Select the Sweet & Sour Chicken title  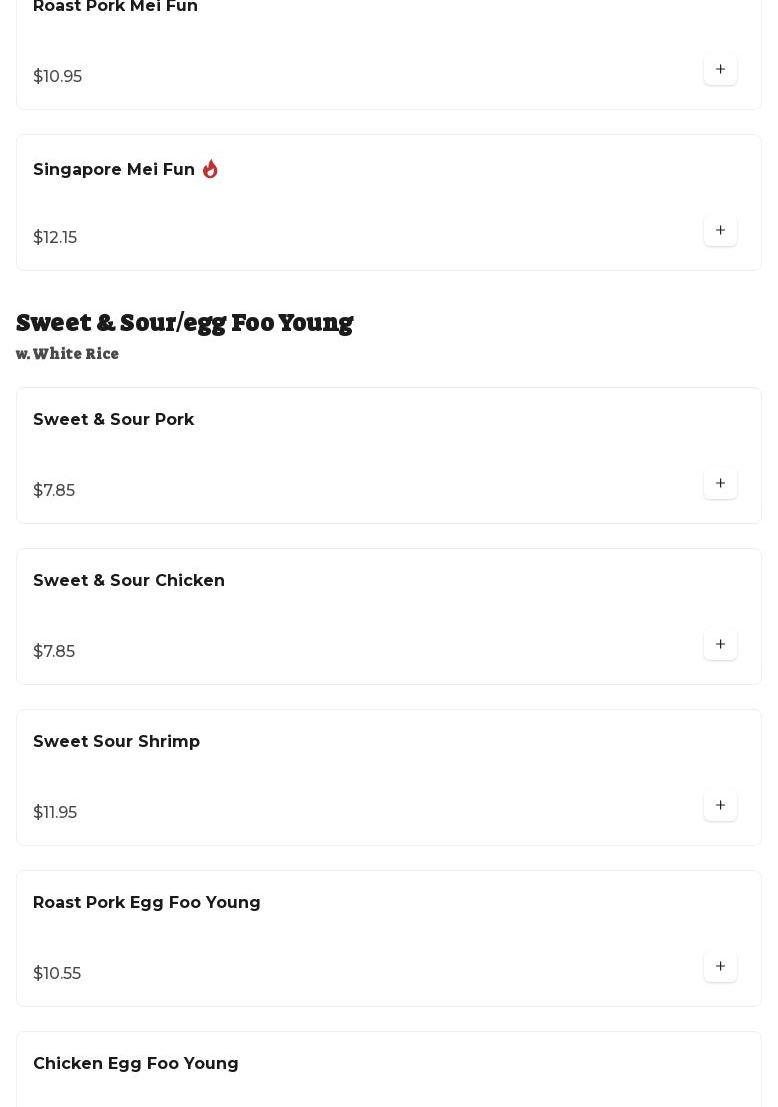[129, 580]
